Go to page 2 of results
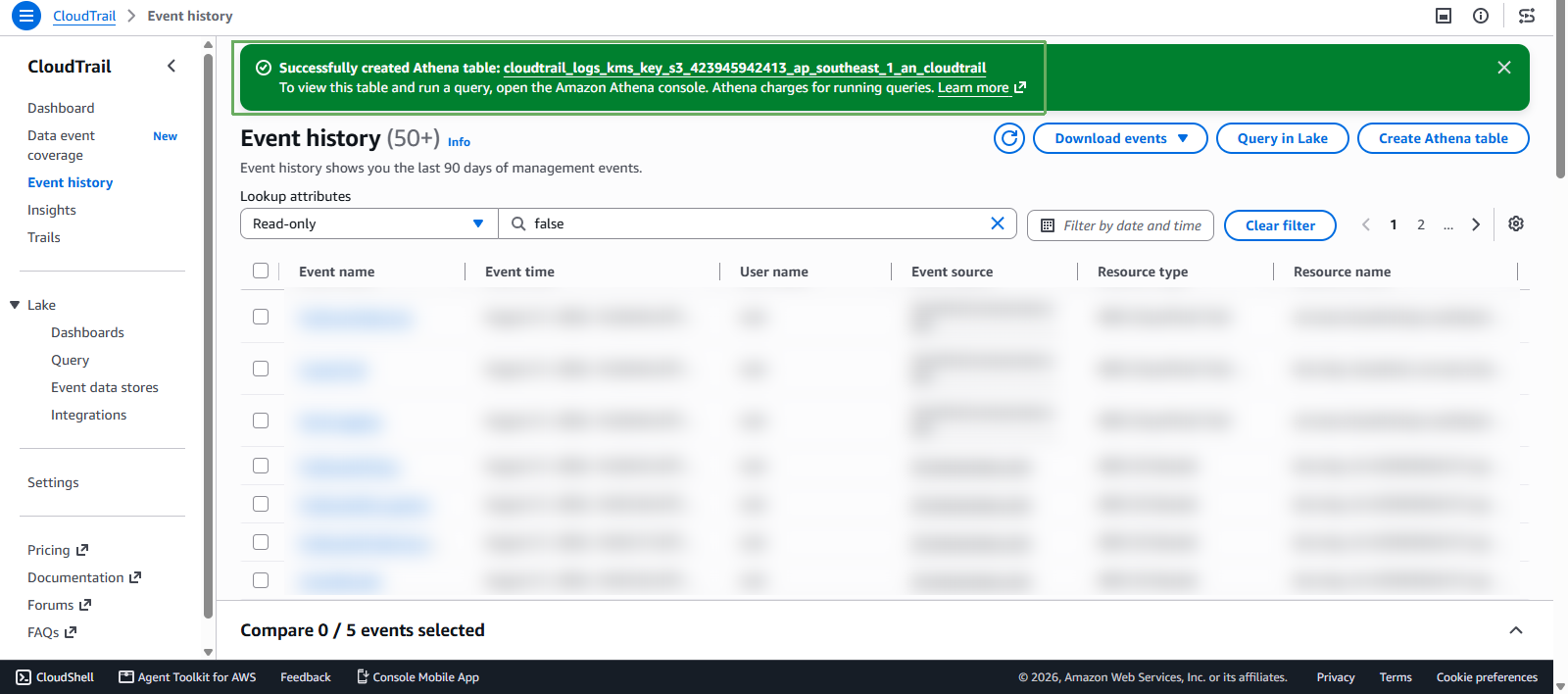The image size is (1568, 694). pyautogui.click(x=1421, y=224)
